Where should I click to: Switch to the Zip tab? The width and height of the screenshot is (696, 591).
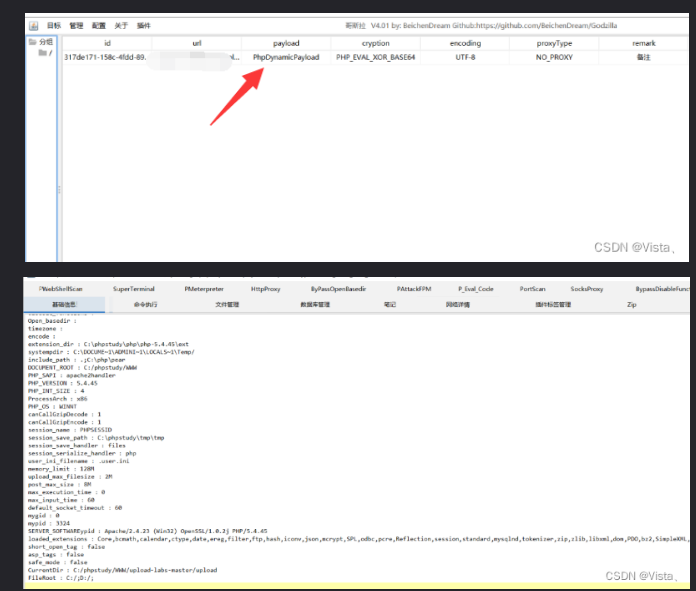pyautogui.click(x=632, y=305)
